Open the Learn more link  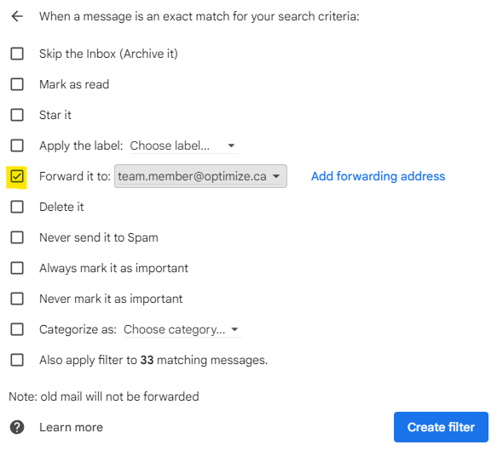coord(71,427)
